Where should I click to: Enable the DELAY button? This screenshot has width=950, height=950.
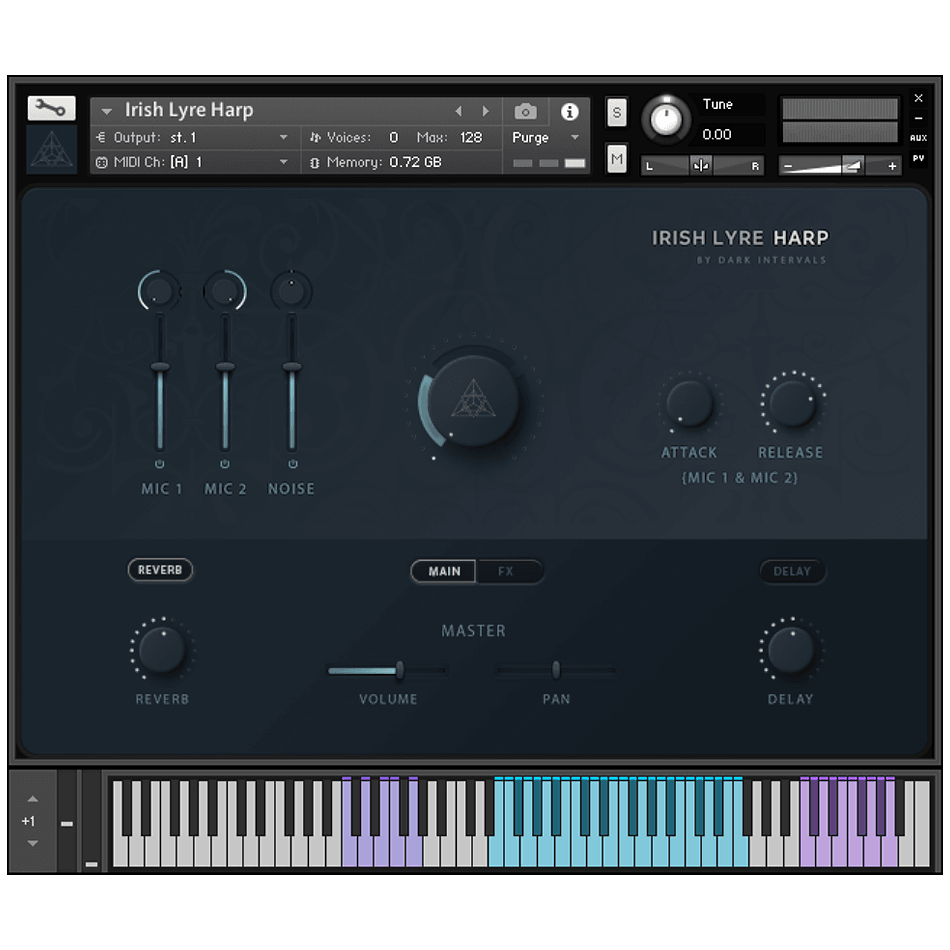pos(791,571)
